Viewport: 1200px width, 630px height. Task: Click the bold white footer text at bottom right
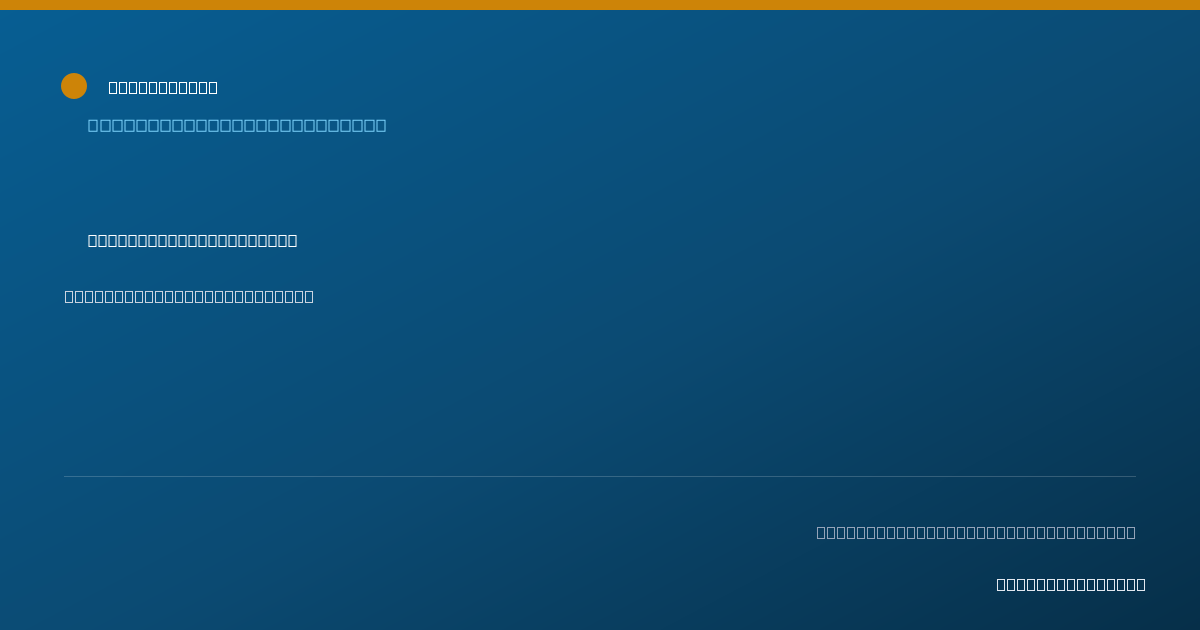pos(1071,584)
